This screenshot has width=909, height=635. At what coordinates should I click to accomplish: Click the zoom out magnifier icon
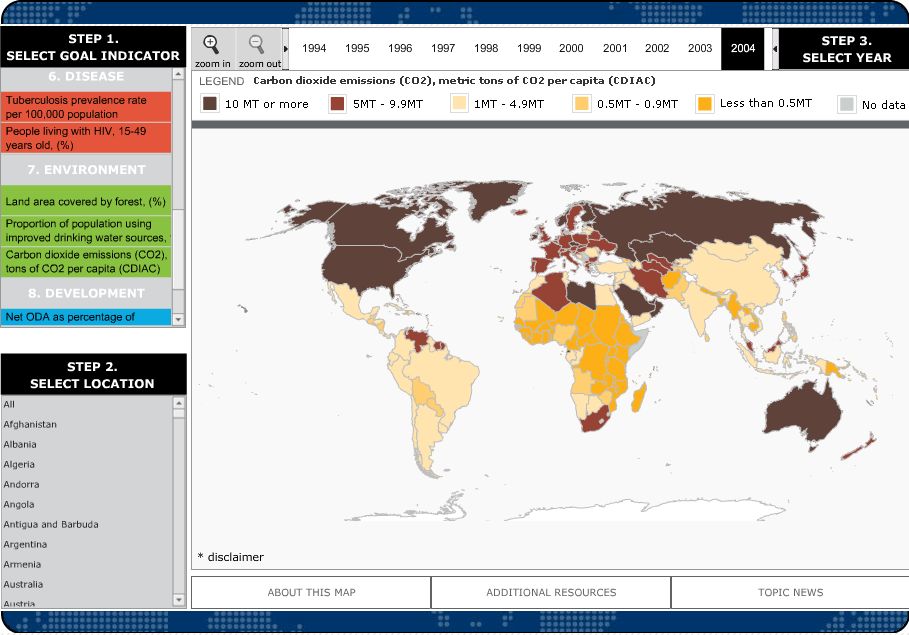pos(257,45)
